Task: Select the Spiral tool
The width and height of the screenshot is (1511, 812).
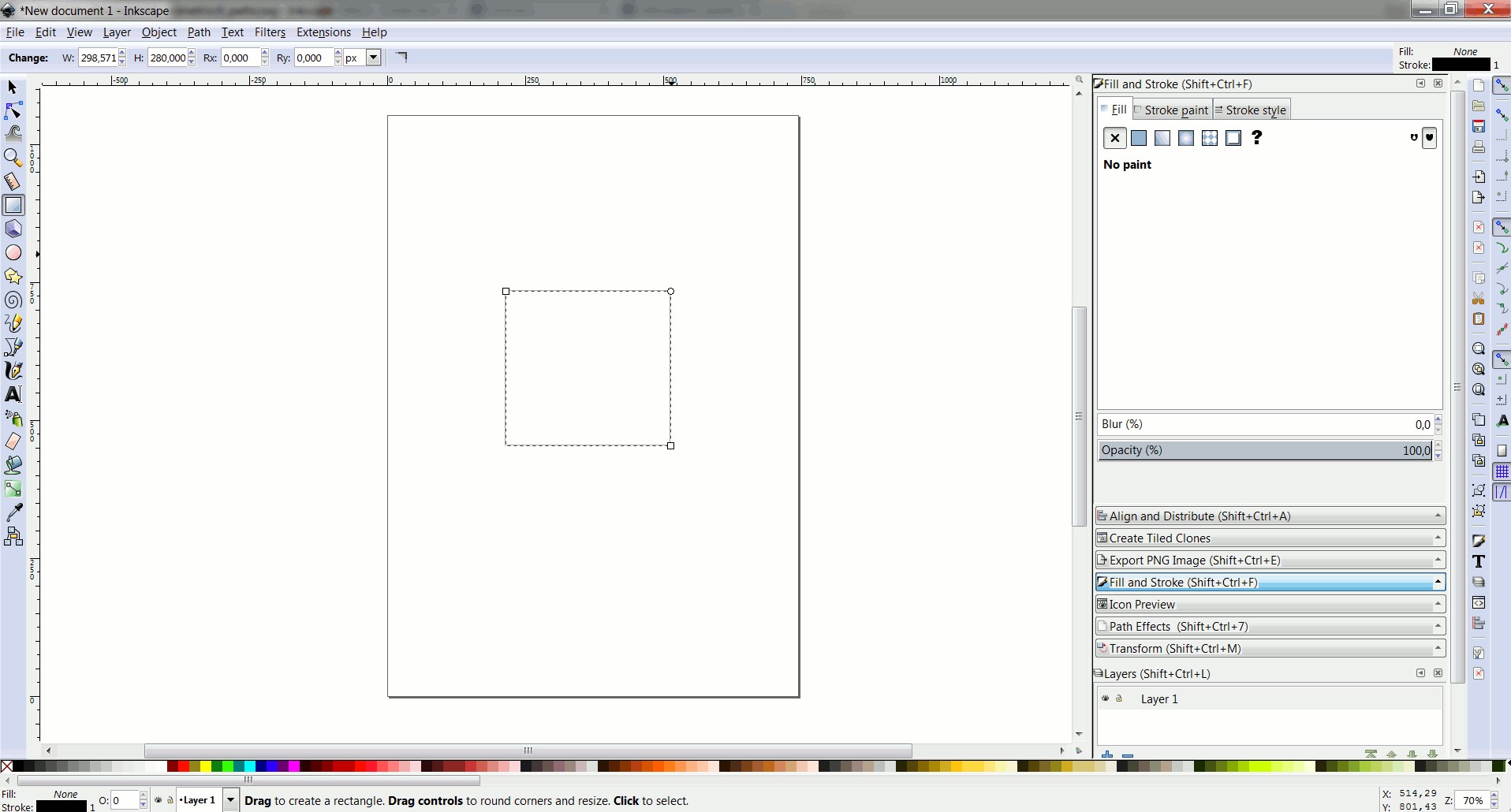Action: [13, 300]
